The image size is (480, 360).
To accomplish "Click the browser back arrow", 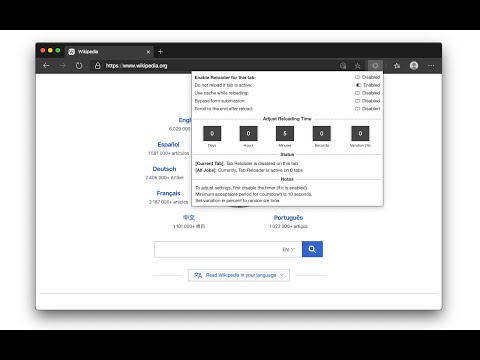I will 46,66.
